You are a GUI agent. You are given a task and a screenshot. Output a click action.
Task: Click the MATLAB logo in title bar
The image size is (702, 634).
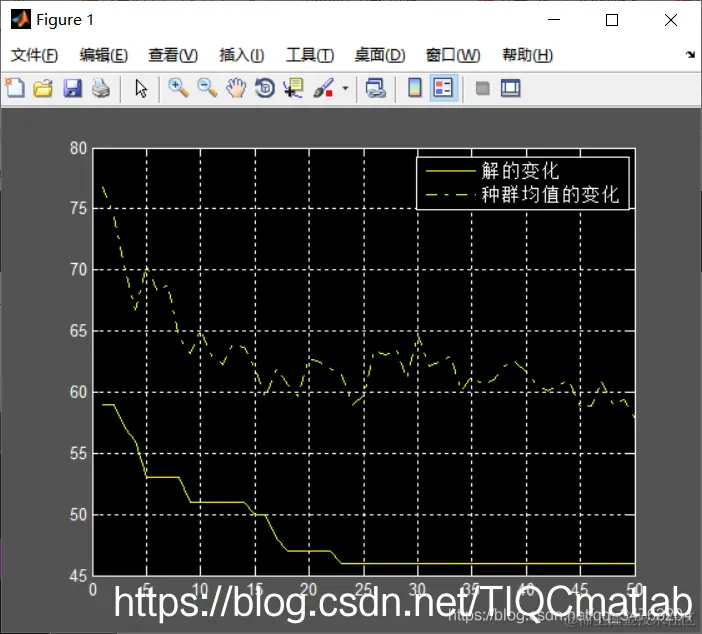pyautogui.click(x=21, y=19)
